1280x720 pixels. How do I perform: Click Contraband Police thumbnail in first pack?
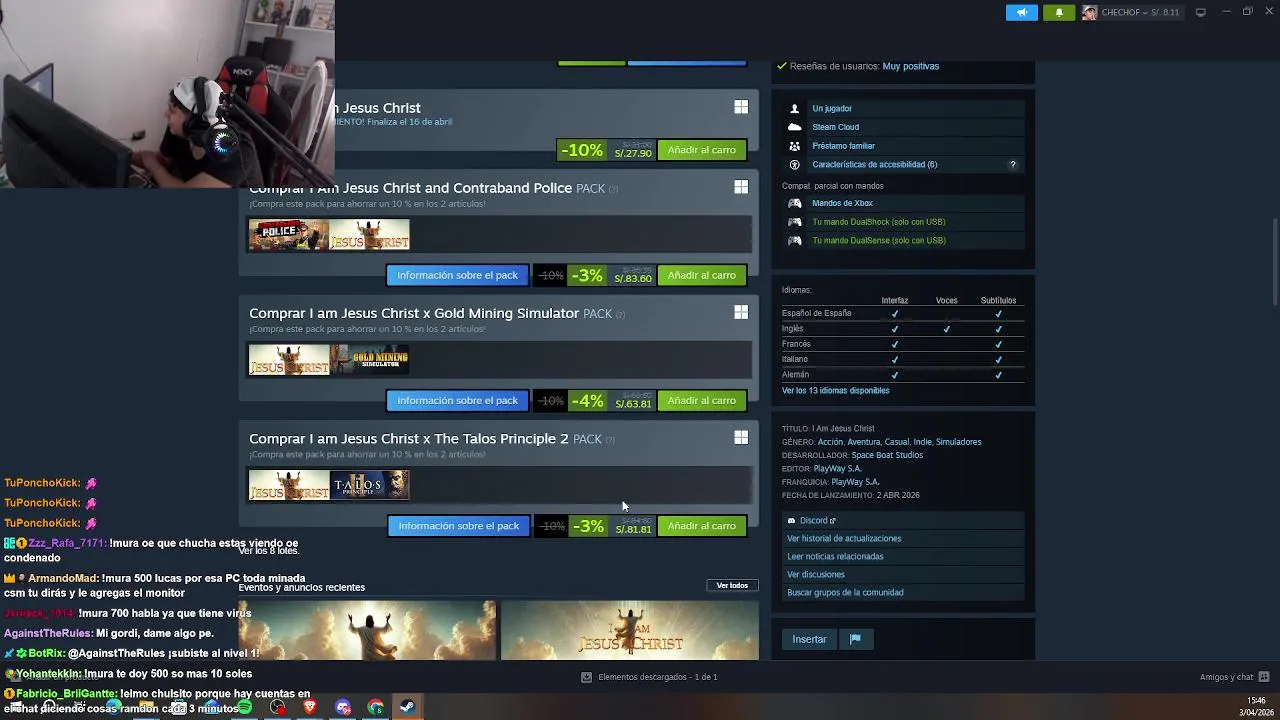[289, 235]
